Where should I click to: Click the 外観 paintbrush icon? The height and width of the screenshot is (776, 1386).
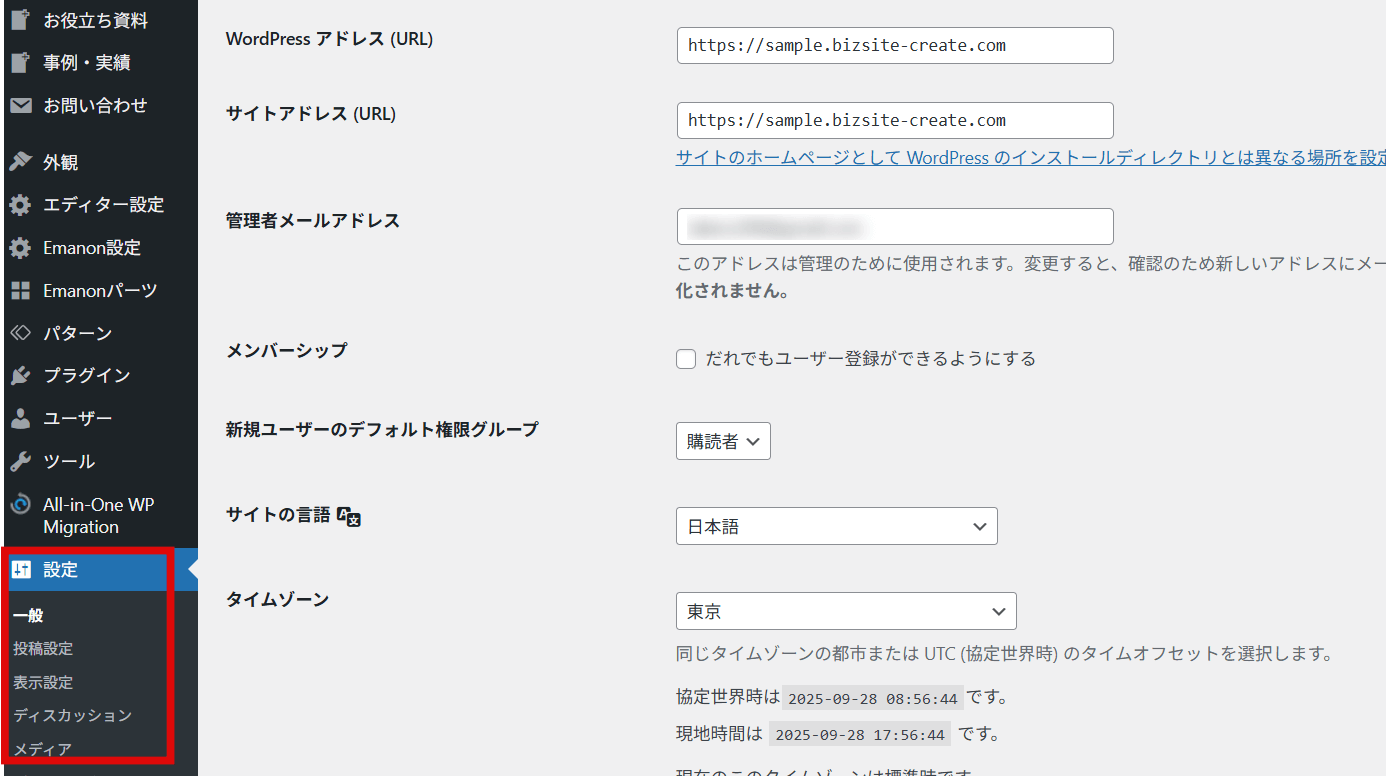point(20,162)
